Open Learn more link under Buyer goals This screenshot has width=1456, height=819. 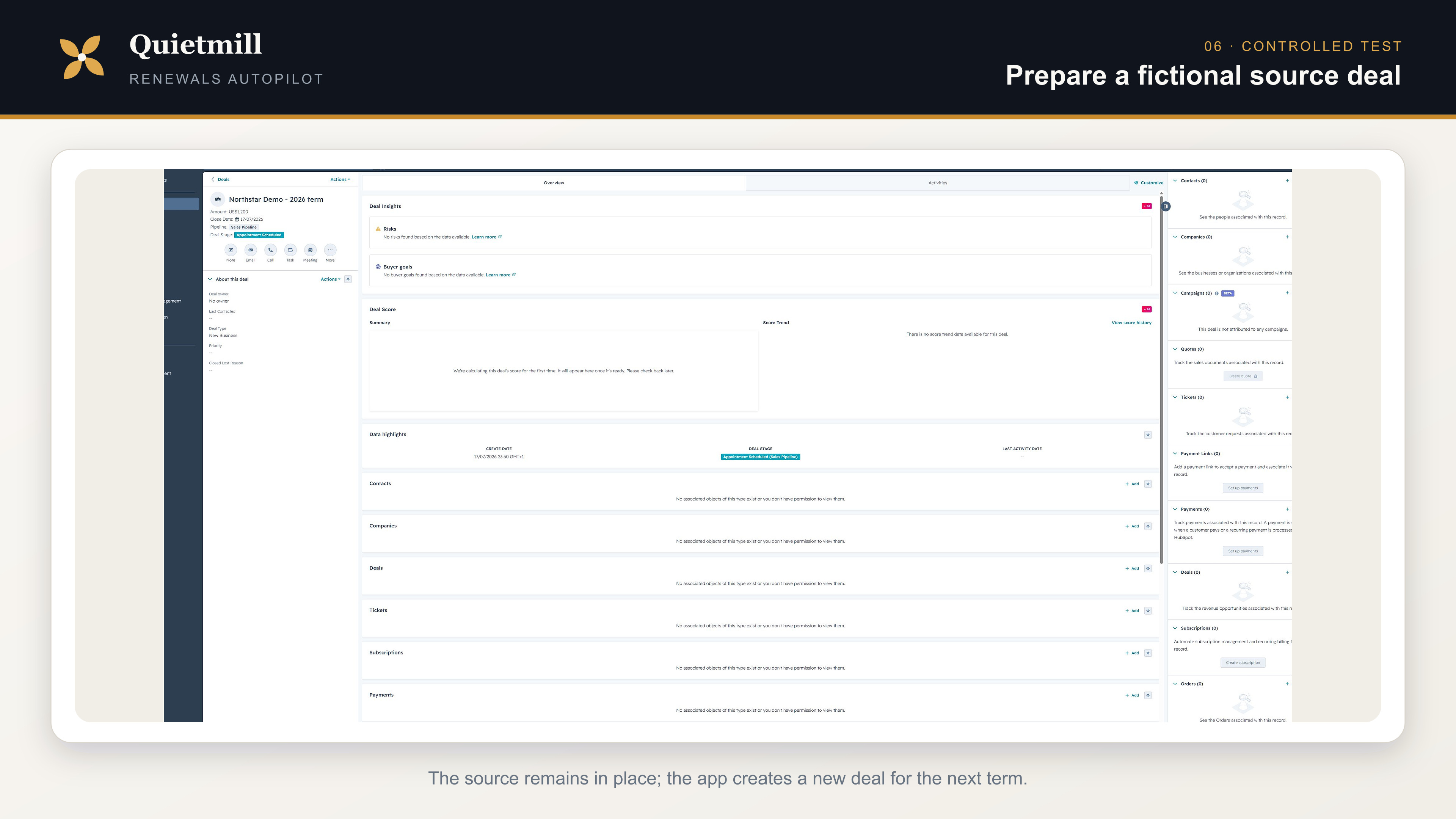coord(500,275)
